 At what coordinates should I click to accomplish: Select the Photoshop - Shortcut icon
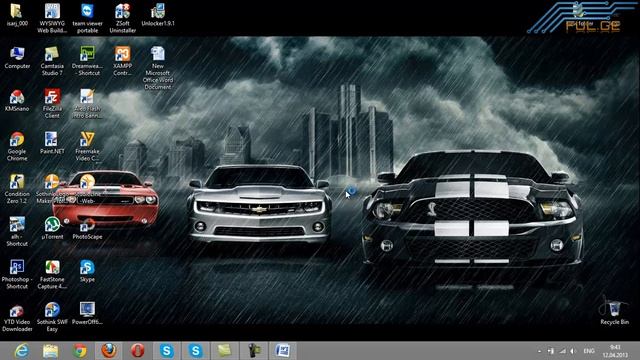coord(17,274)
